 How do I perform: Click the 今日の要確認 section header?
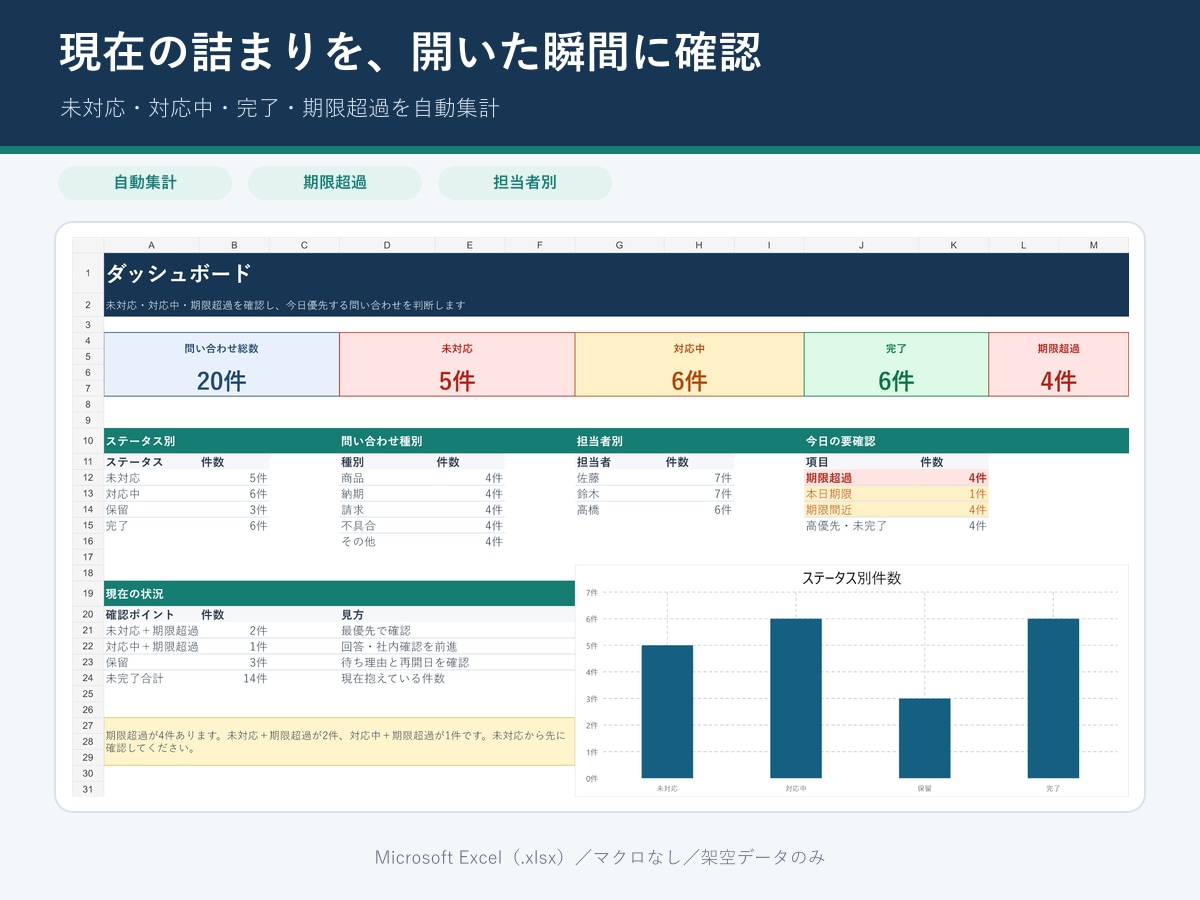pos(966,441)
